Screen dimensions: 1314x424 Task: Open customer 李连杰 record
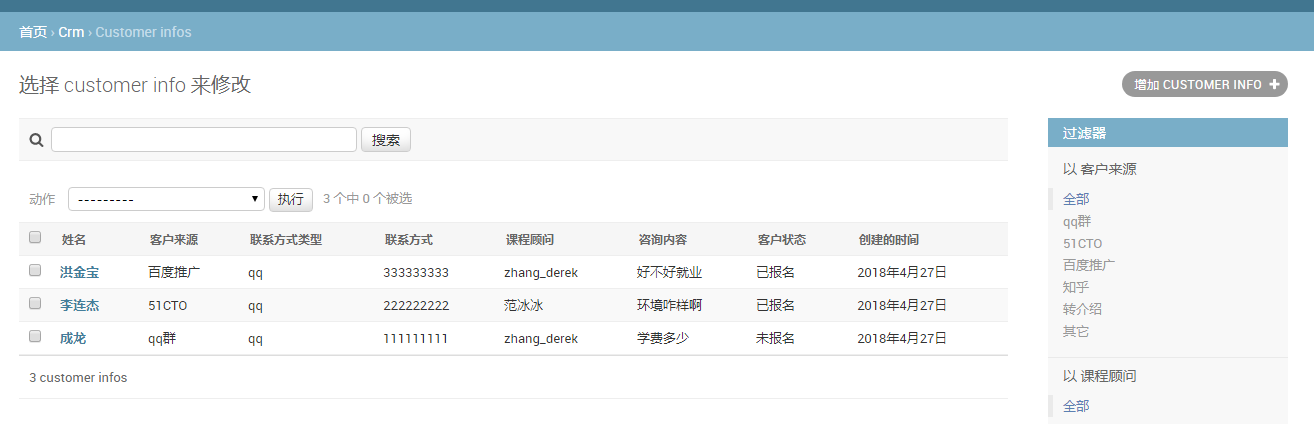coord(79,305)
